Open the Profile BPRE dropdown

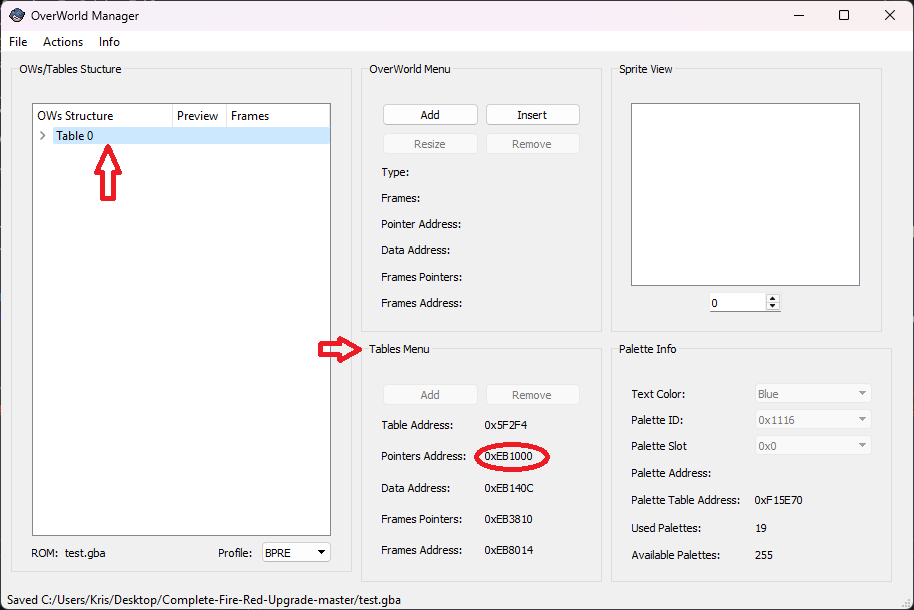(295, 552)
